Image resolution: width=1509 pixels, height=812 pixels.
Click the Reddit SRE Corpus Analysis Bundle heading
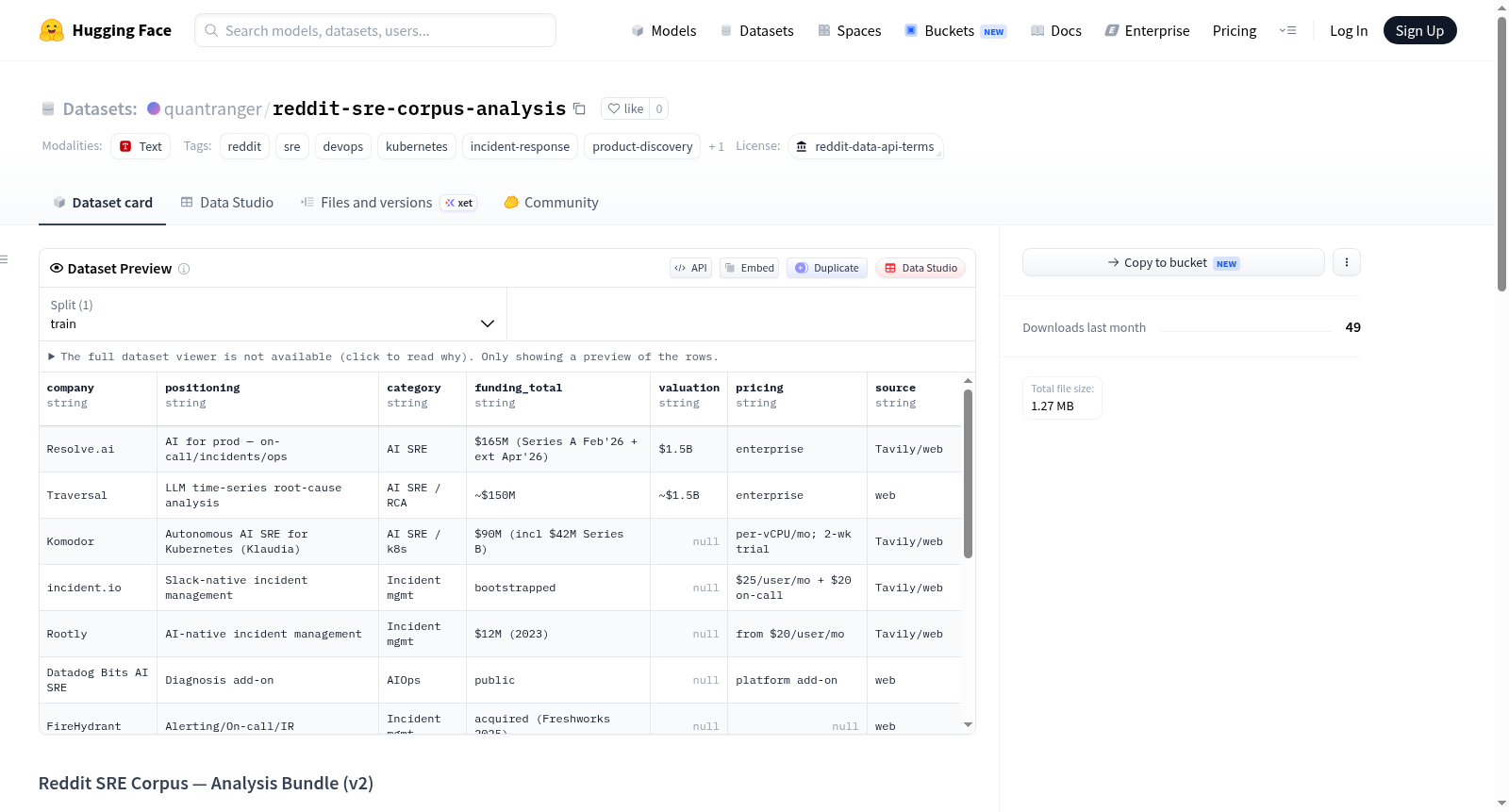[206, 783]
